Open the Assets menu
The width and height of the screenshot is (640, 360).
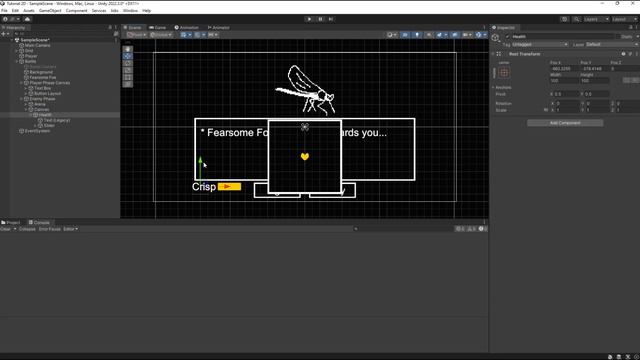point(29,11)
